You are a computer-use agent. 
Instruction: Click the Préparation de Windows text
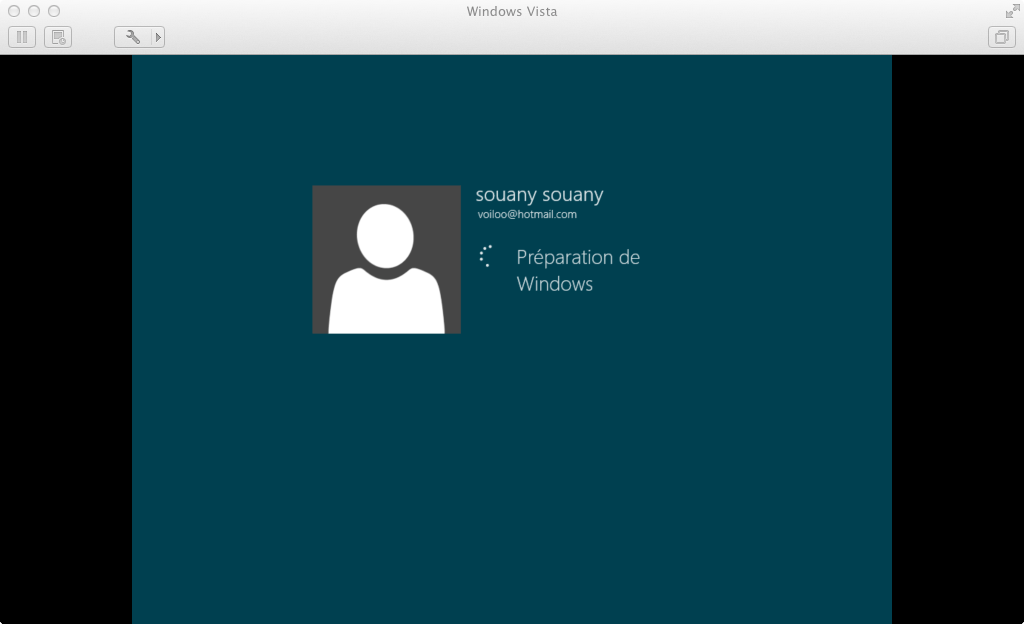tap(578, 270)
